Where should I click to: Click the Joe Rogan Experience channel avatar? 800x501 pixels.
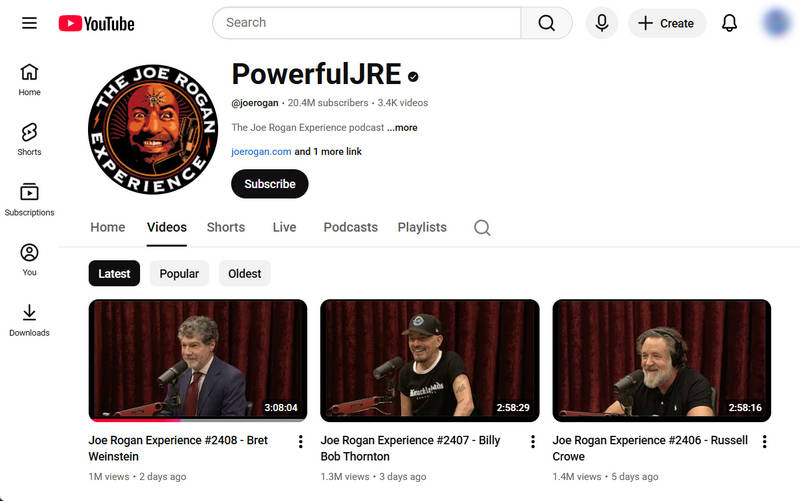153,129
